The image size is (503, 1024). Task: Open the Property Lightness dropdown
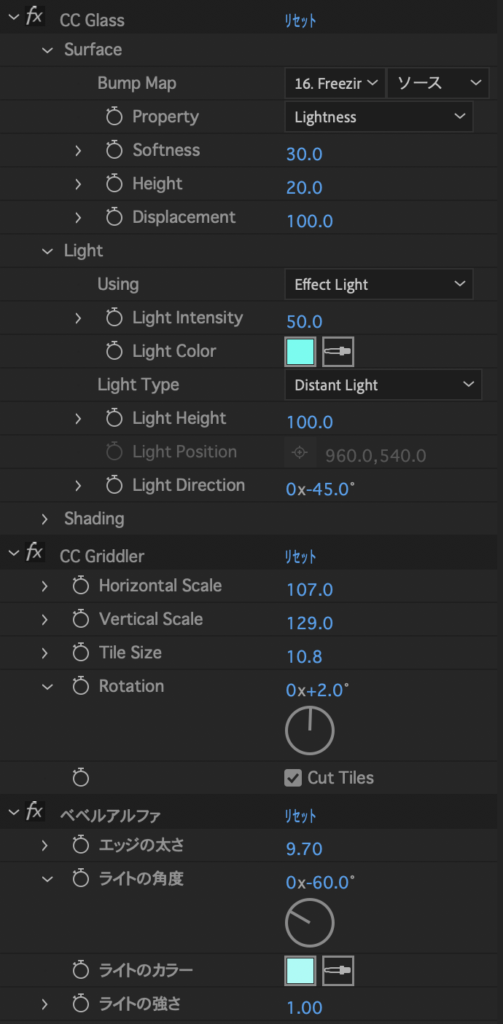[x=379, y=117]
